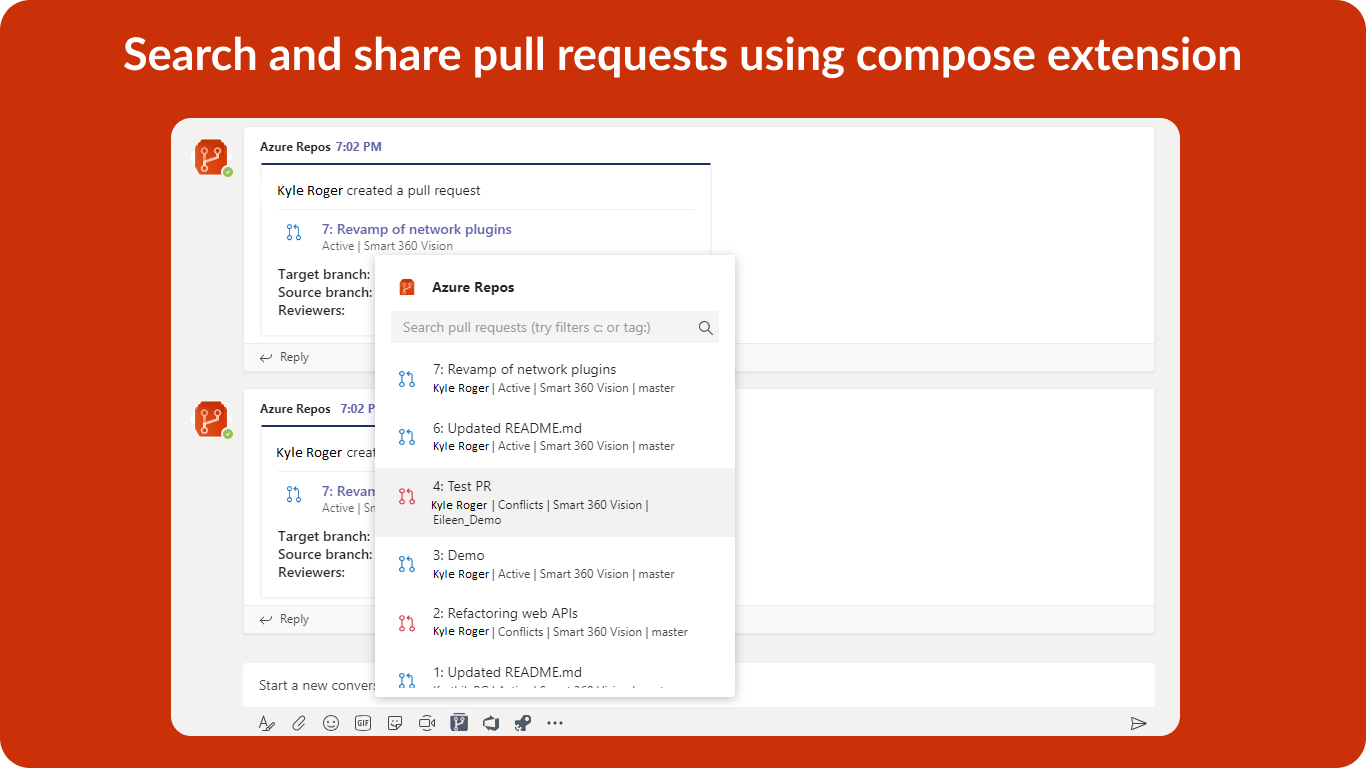Viewport: 1366px width, 768px height.
Task: Send the message with arrow icon
Action: point(1138,723)
